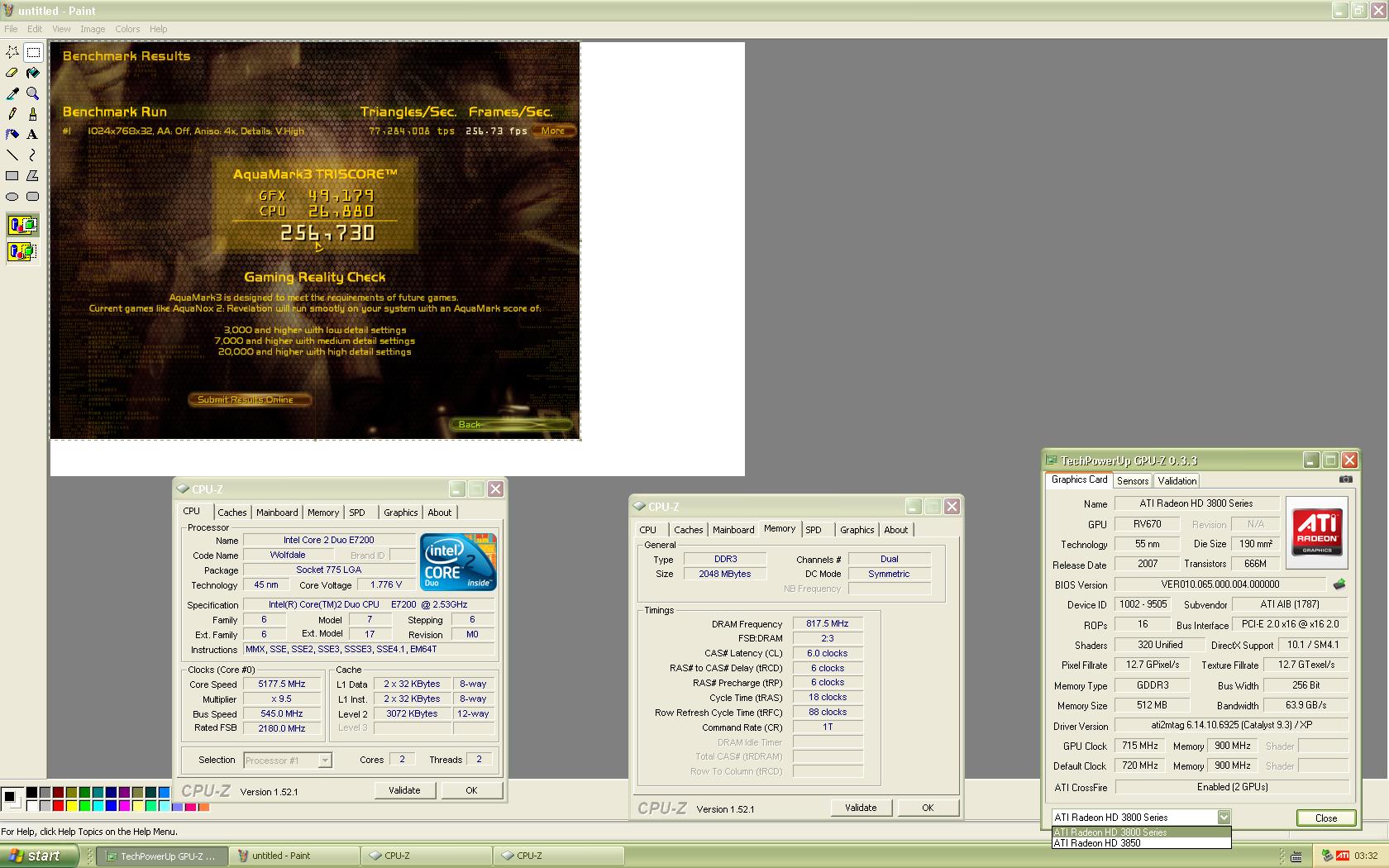
Task: Pick the orange swatch in Paint palette
Action: point(203,806)
